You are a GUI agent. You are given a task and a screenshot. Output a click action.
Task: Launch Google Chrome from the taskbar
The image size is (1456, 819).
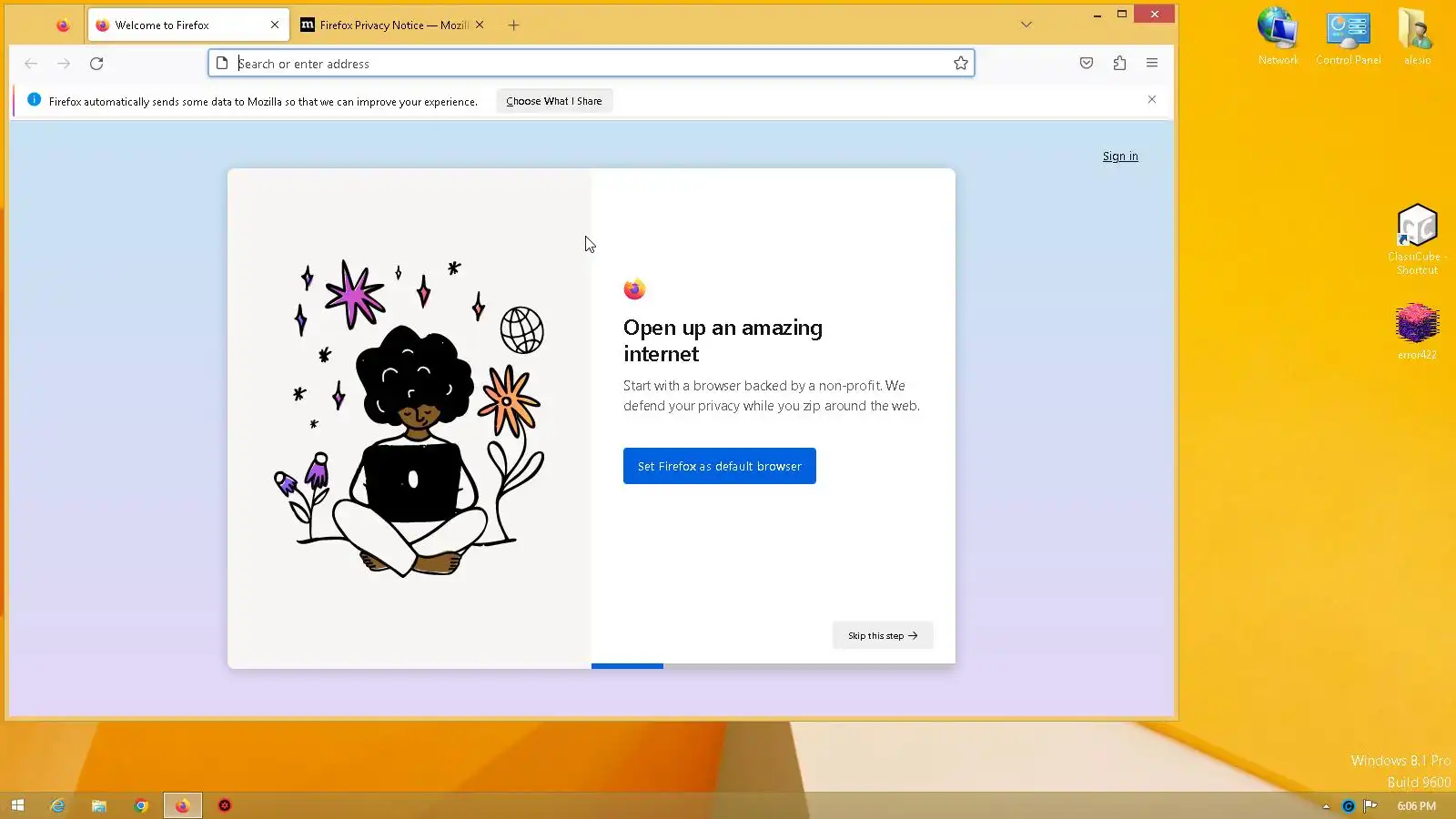click(141, 805)
